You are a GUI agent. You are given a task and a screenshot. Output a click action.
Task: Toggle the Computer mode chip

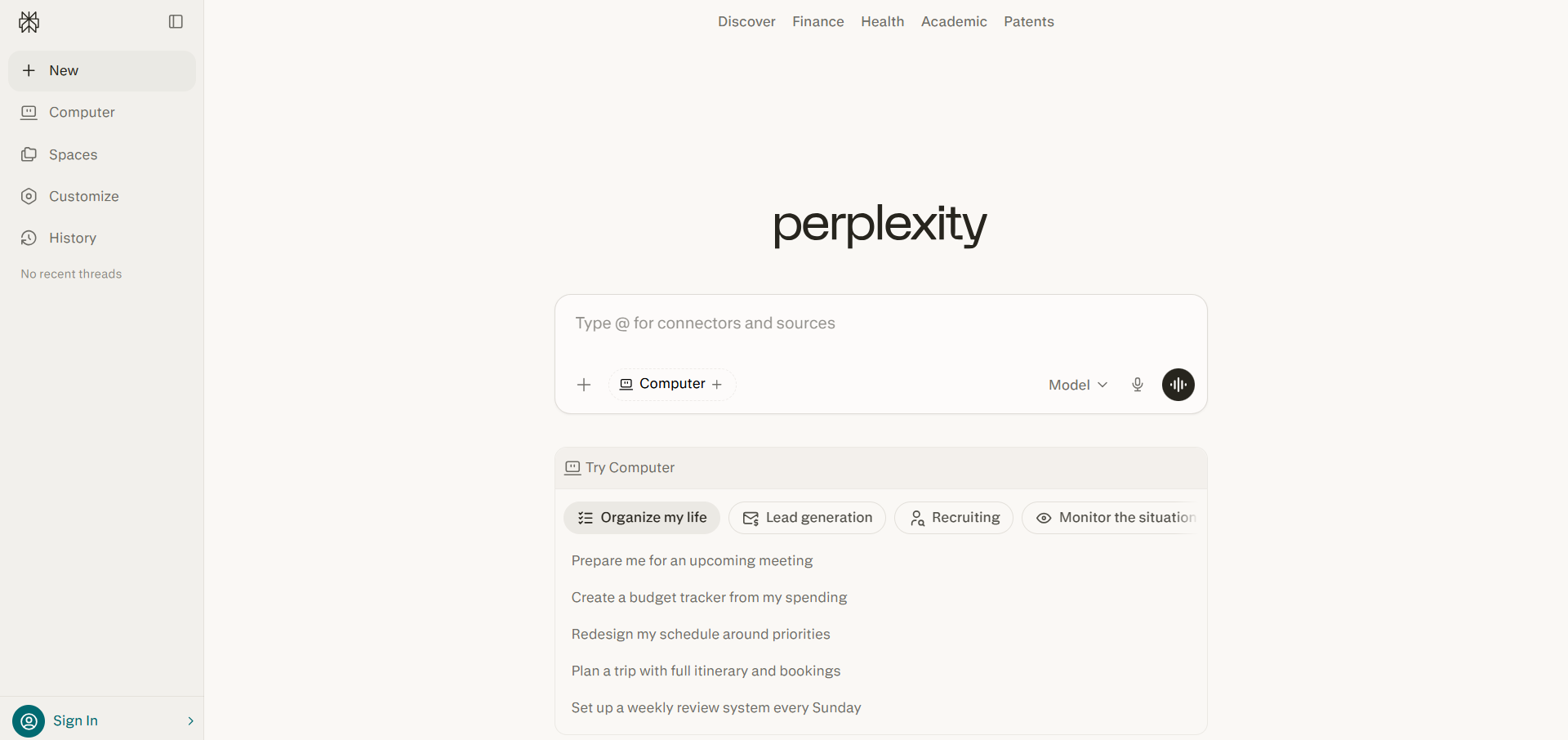coord(671,385)
